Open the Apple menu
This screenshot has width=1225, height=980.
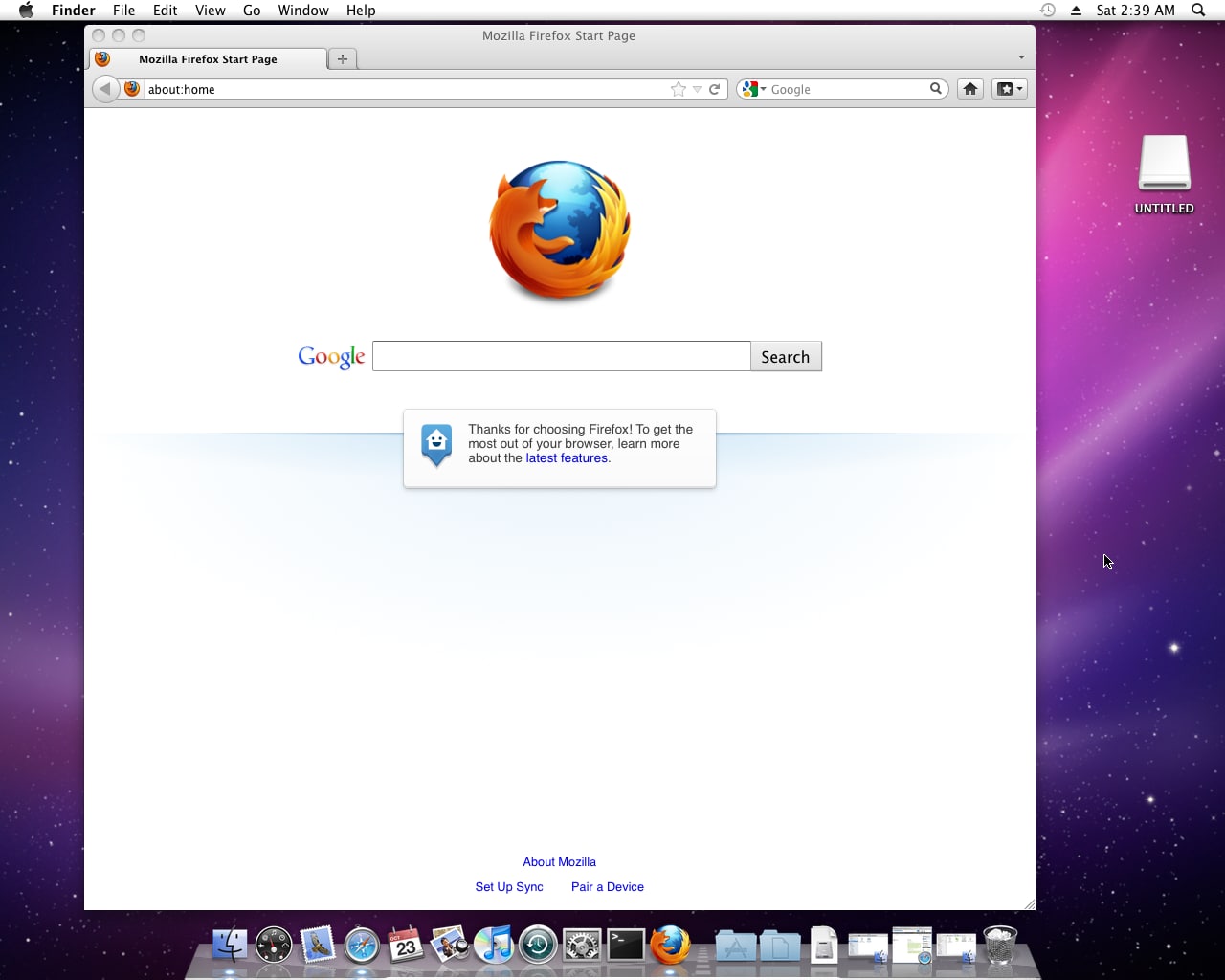click(x=26, y=10)
